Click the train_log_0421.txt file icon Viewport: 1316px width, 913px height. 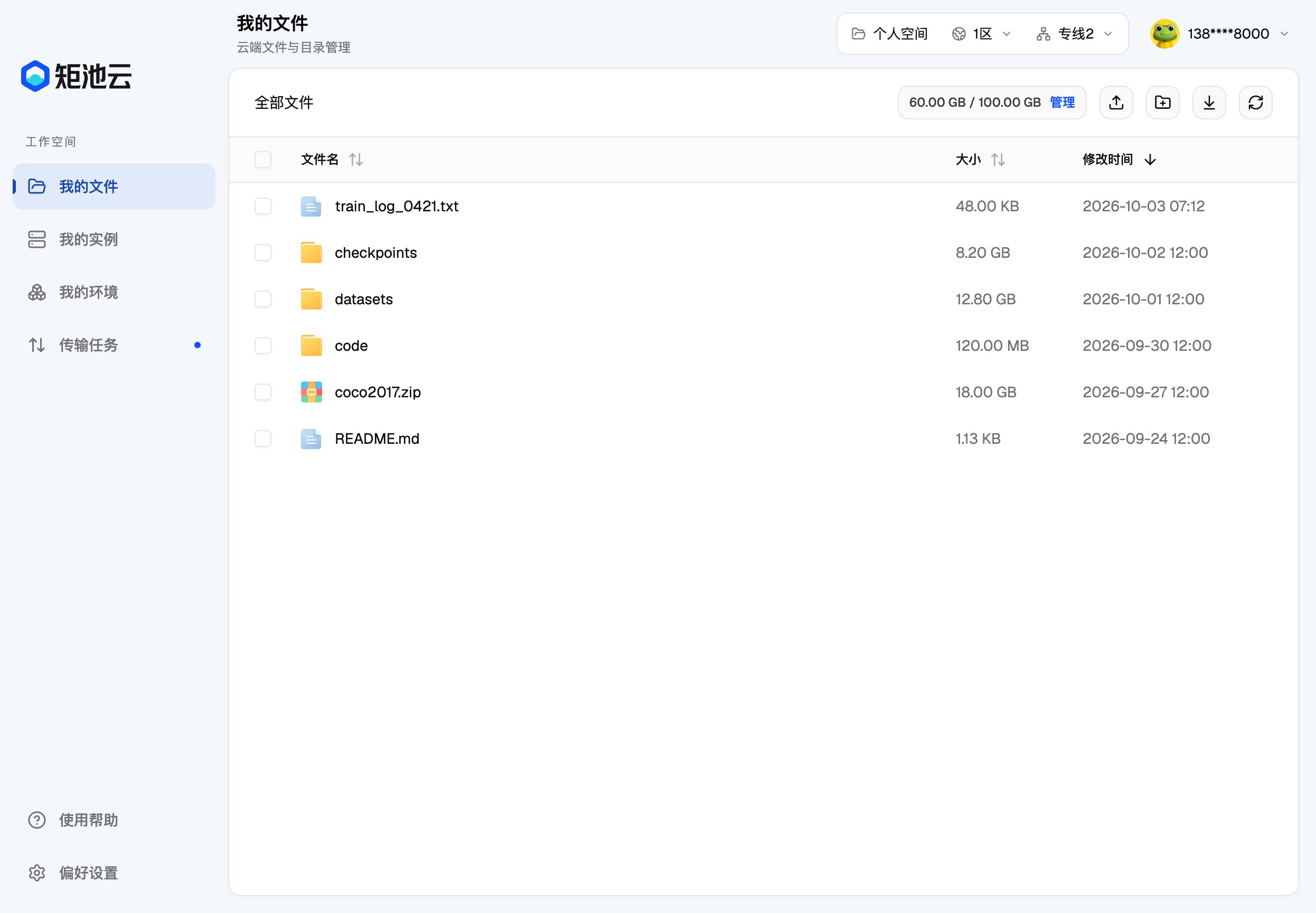tap(311, 207)
